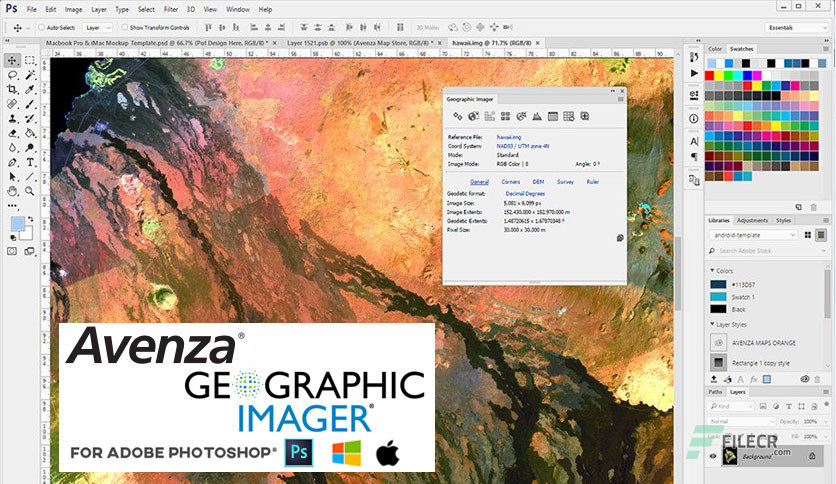Click the table-with-cursor icon in Geographic Imager
Screen dimensions: 836x484
click(x=569, y=116)
